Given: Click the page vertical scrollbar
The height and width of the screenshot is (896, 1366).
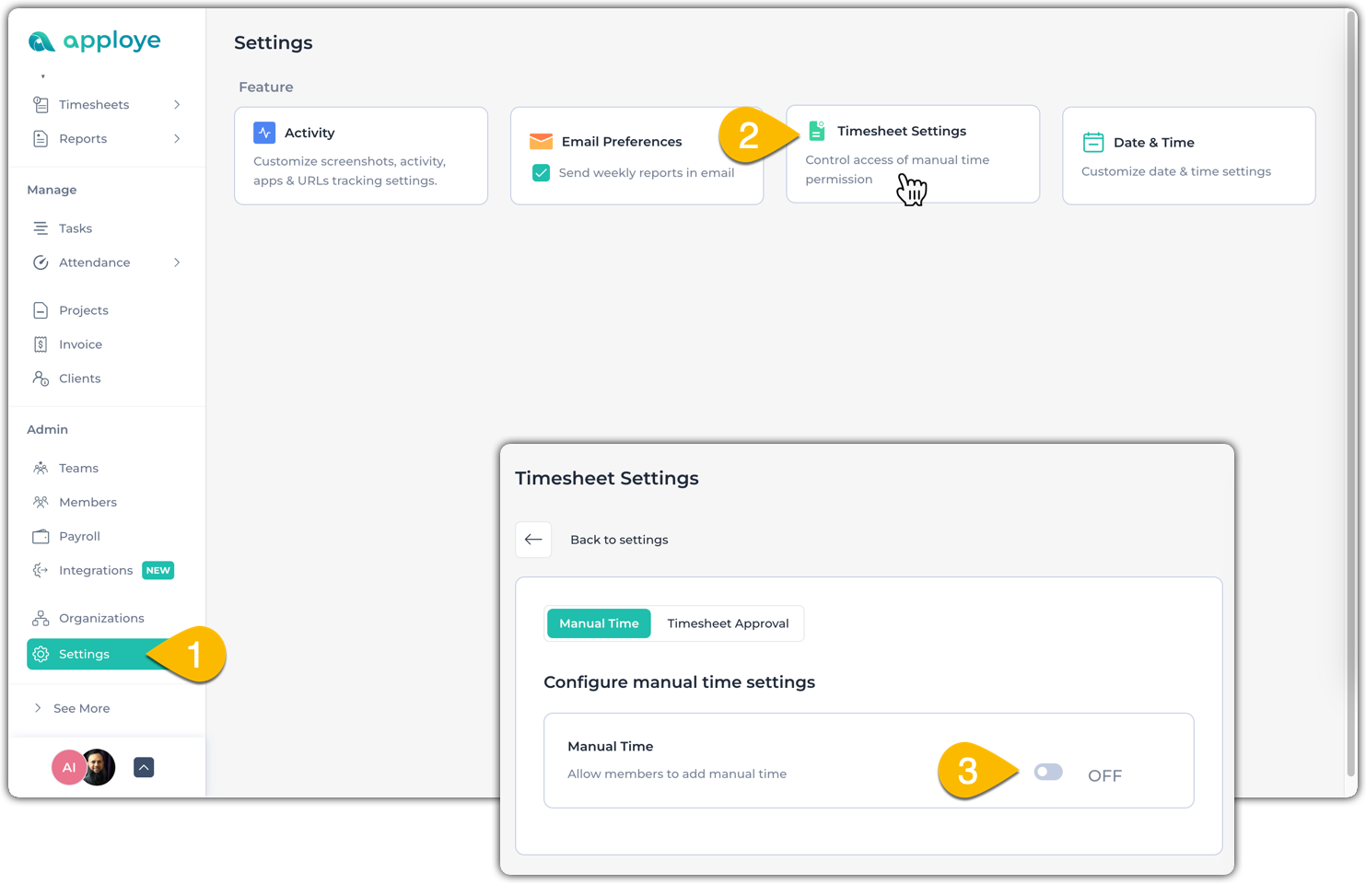Looking at the screenshot, I should (x=1351, y=396).
